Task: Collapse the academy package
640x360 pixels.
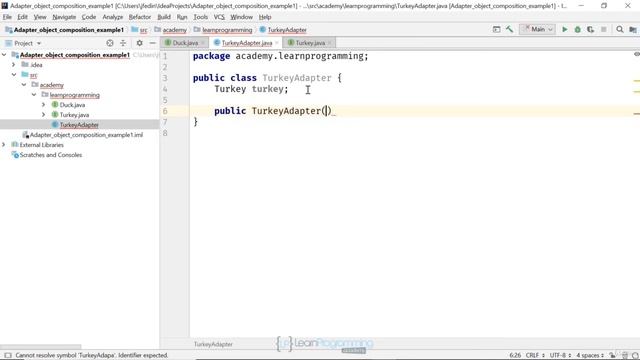Action: click(24, 85)
